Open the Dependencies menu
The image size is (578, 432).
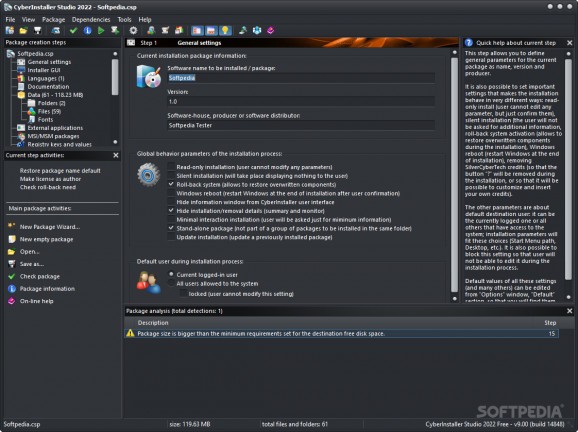point(91,20)
